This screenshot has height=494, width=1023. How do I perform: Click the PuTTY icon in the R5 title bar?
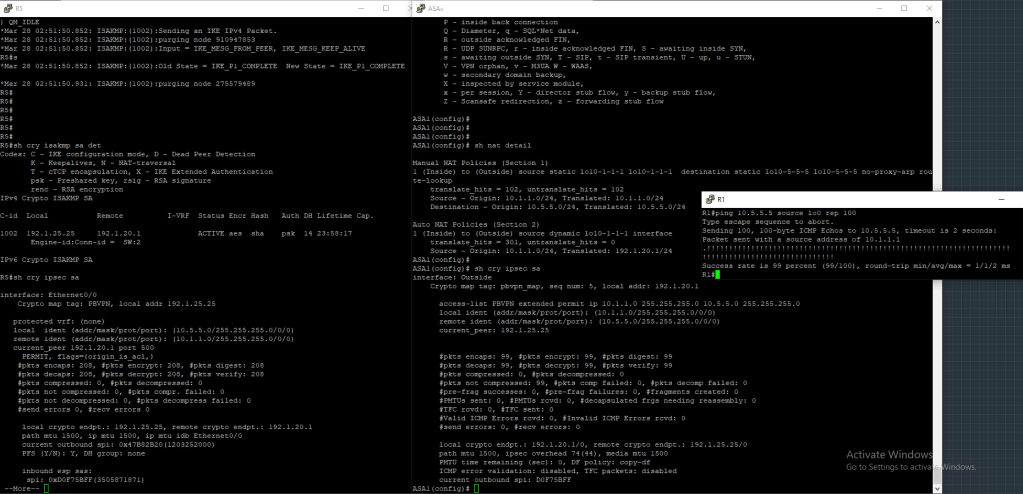pos(6,8)
